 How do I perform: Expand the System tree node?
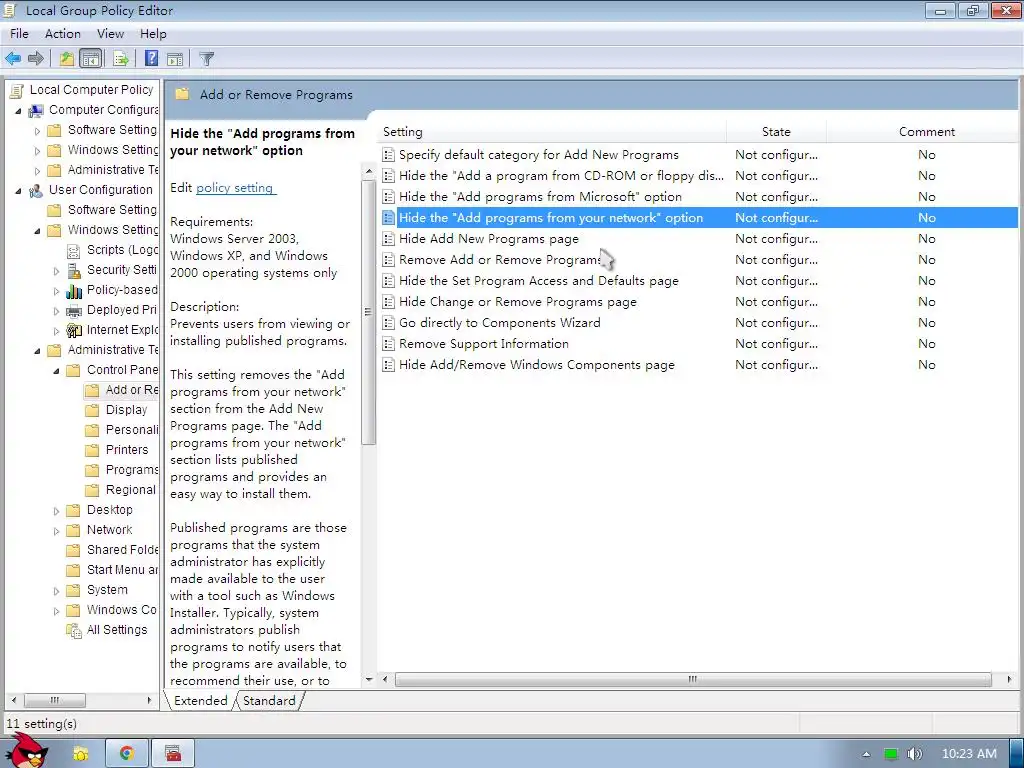(56, 591)
